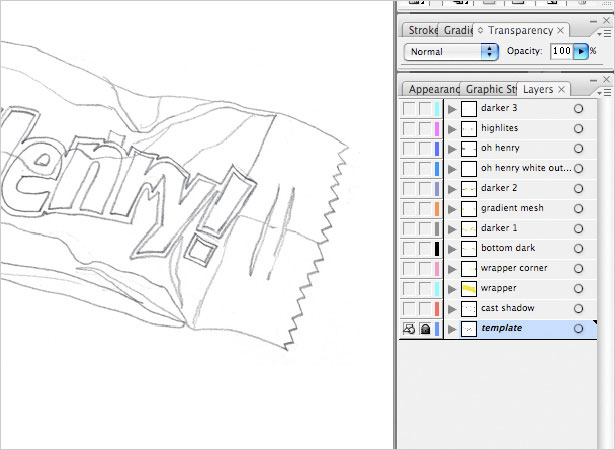615x450 pixels.
Task: Select the layer named wrapper corner
Action: click(x=514, y=268)
